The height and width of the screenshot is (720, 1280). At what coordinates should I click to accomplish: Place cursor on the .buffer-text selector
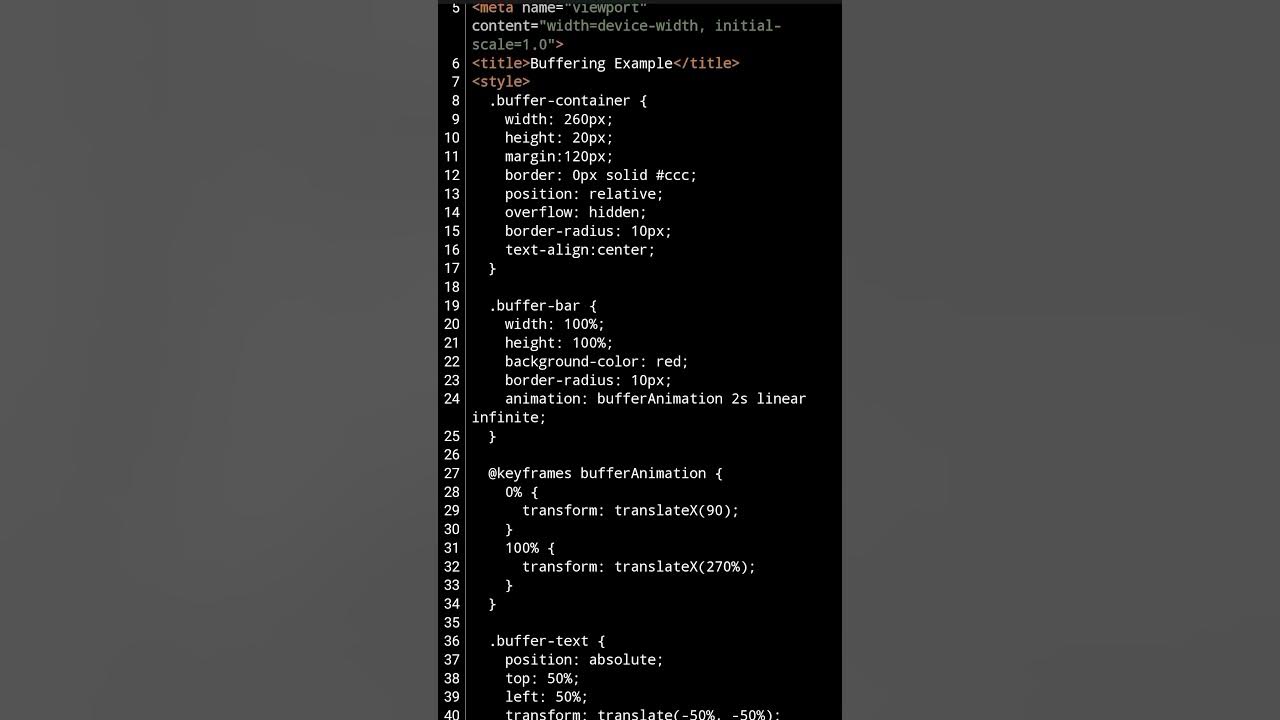click(x=546, y=641)
